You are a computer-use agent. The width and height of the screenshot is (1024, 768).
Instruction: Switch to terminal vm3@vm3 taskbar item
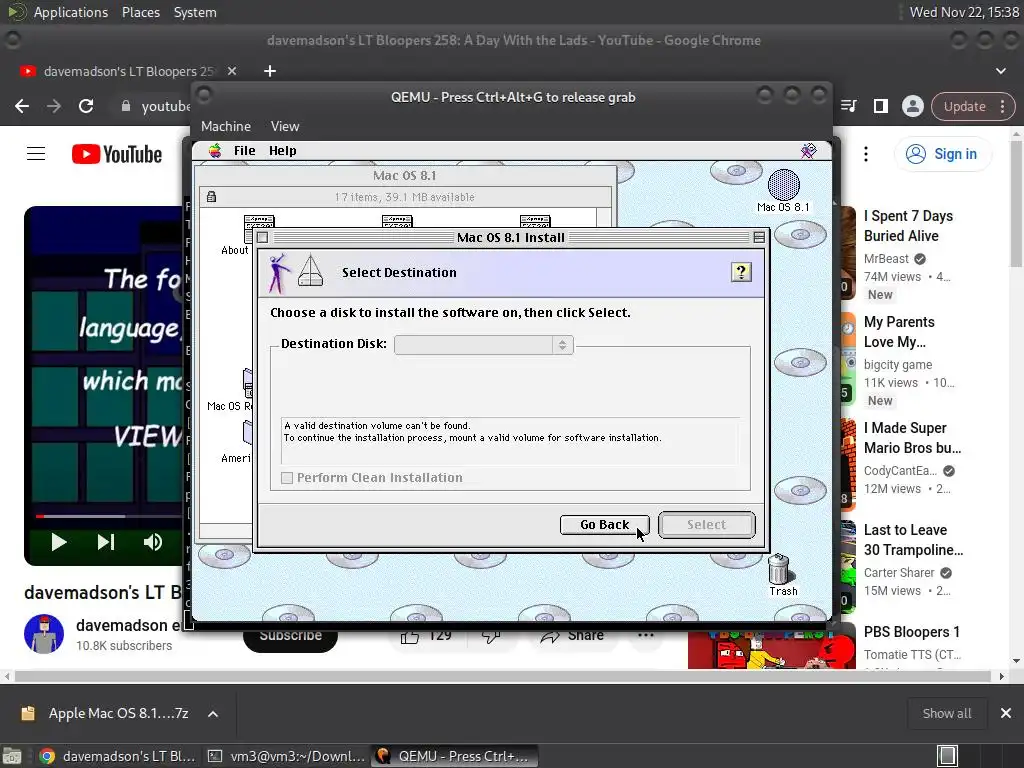286,756
